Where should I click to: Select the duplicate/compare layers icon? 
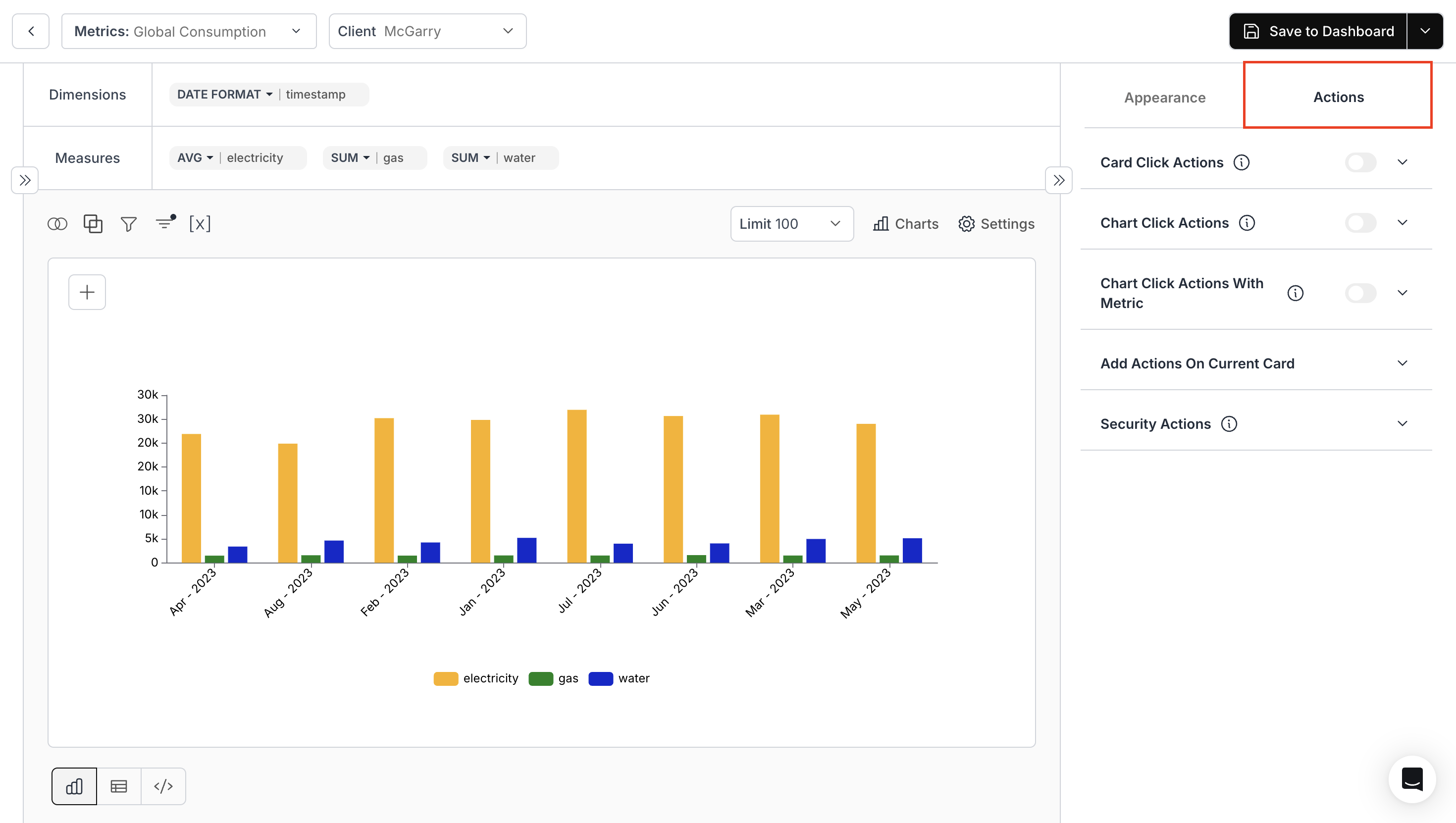point(93,223)
